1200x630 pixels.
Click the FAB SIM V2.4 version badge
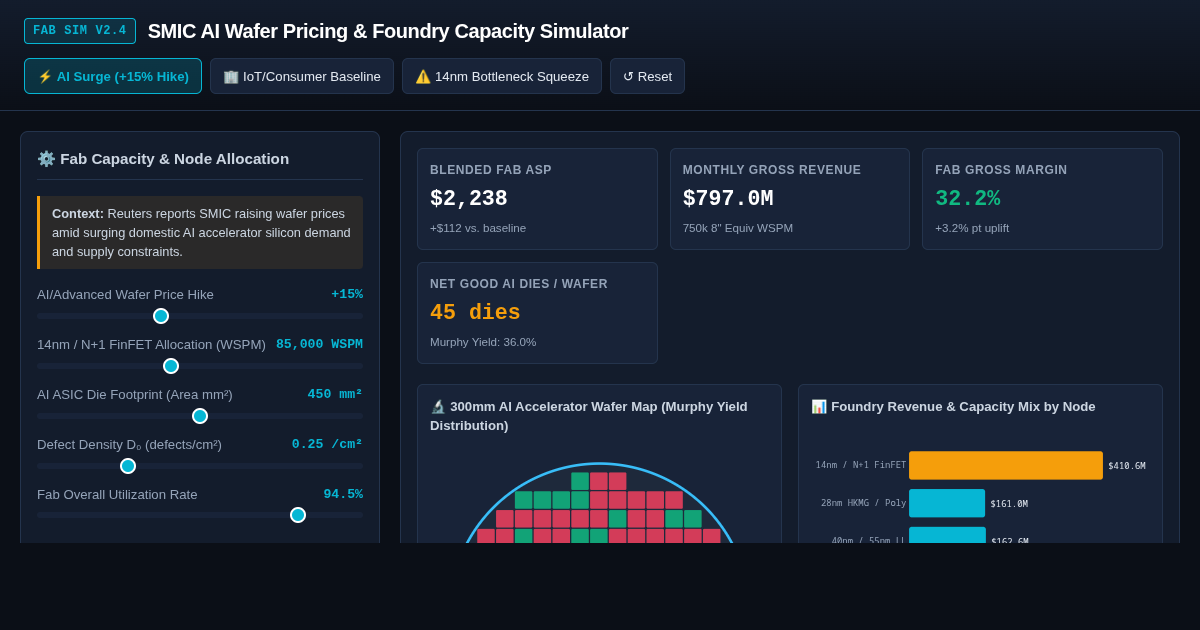pos(80,31)
